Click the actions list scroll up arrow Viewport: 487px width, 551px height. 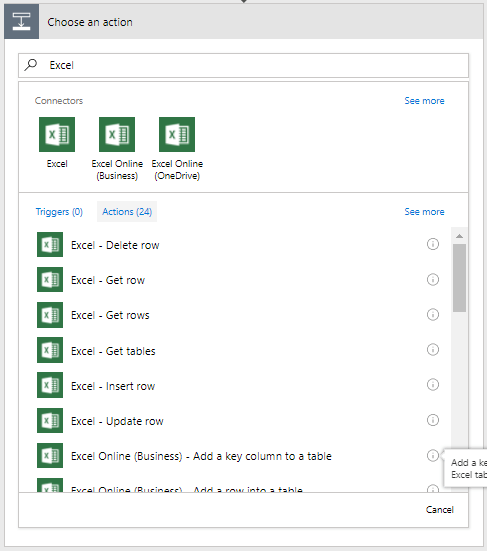point(460,236)
